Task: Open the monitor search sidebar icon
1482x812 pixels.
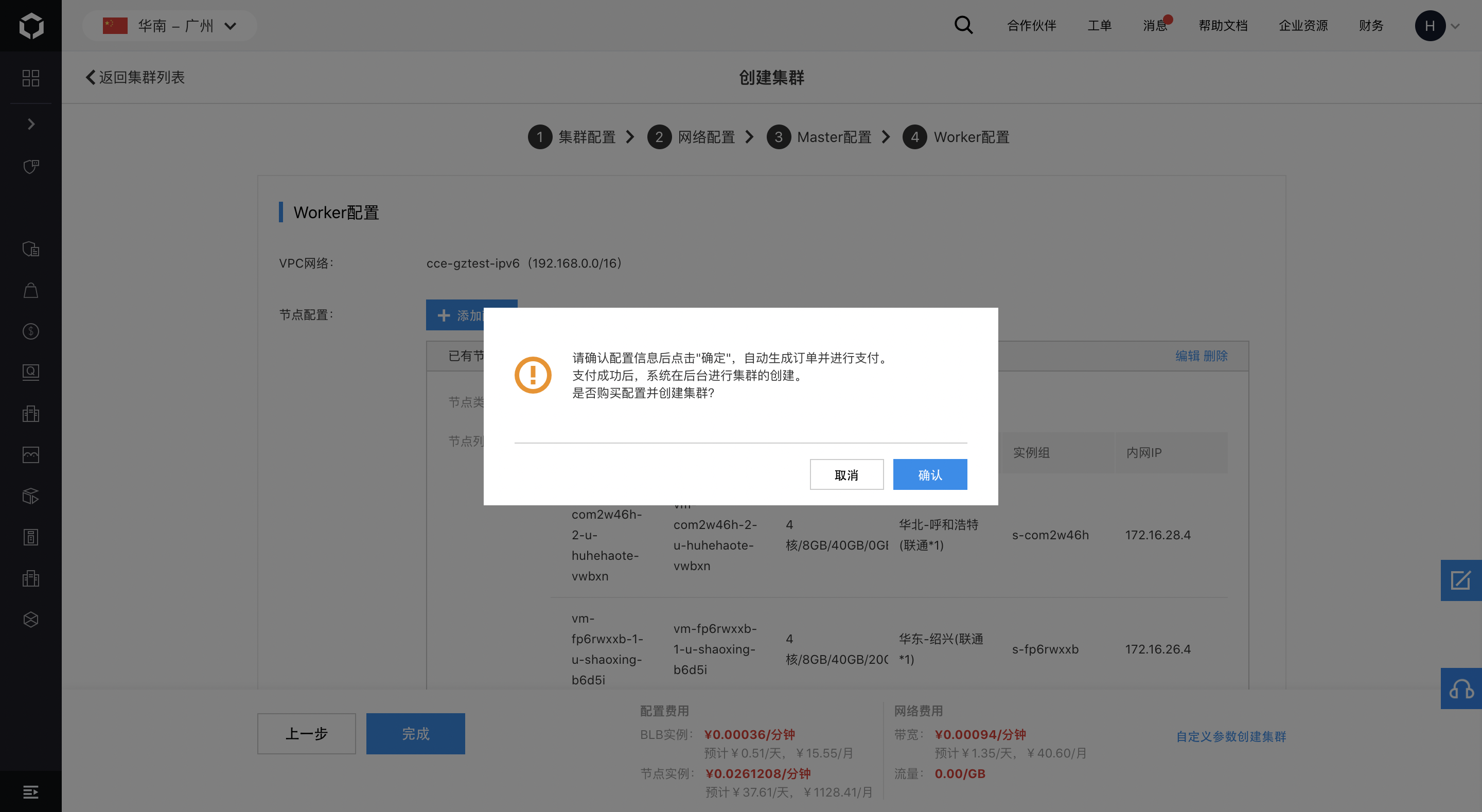Action: coord(31,372)
